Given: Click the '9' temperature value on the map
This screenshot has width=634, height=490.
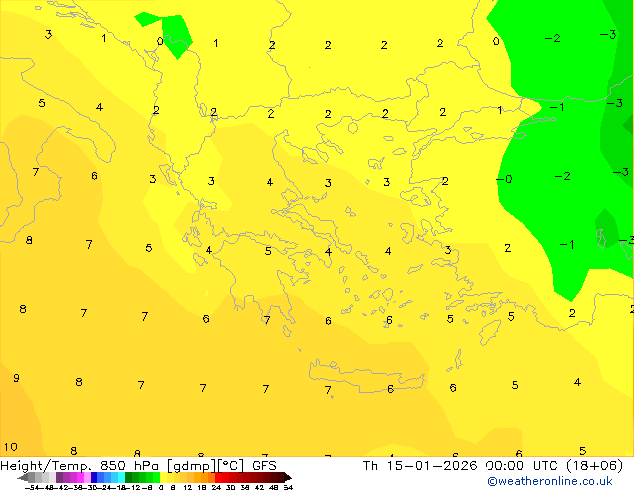Looking at the screenshot, I should pos(16,378).
